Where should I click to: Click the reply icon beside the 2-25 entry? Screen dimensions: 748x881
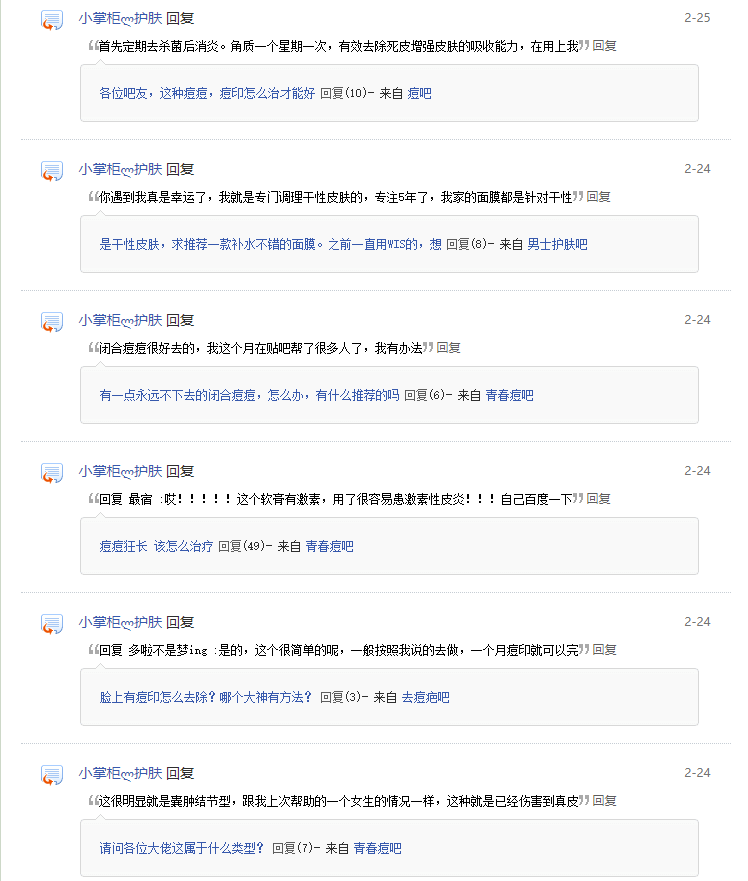click(52, 20)
